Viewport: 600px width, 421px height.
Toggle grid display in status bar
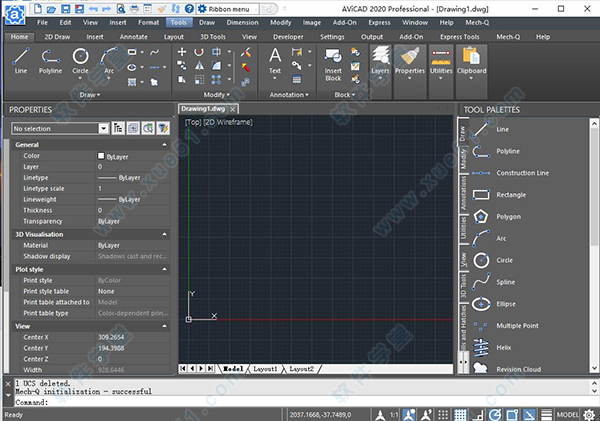460,414
